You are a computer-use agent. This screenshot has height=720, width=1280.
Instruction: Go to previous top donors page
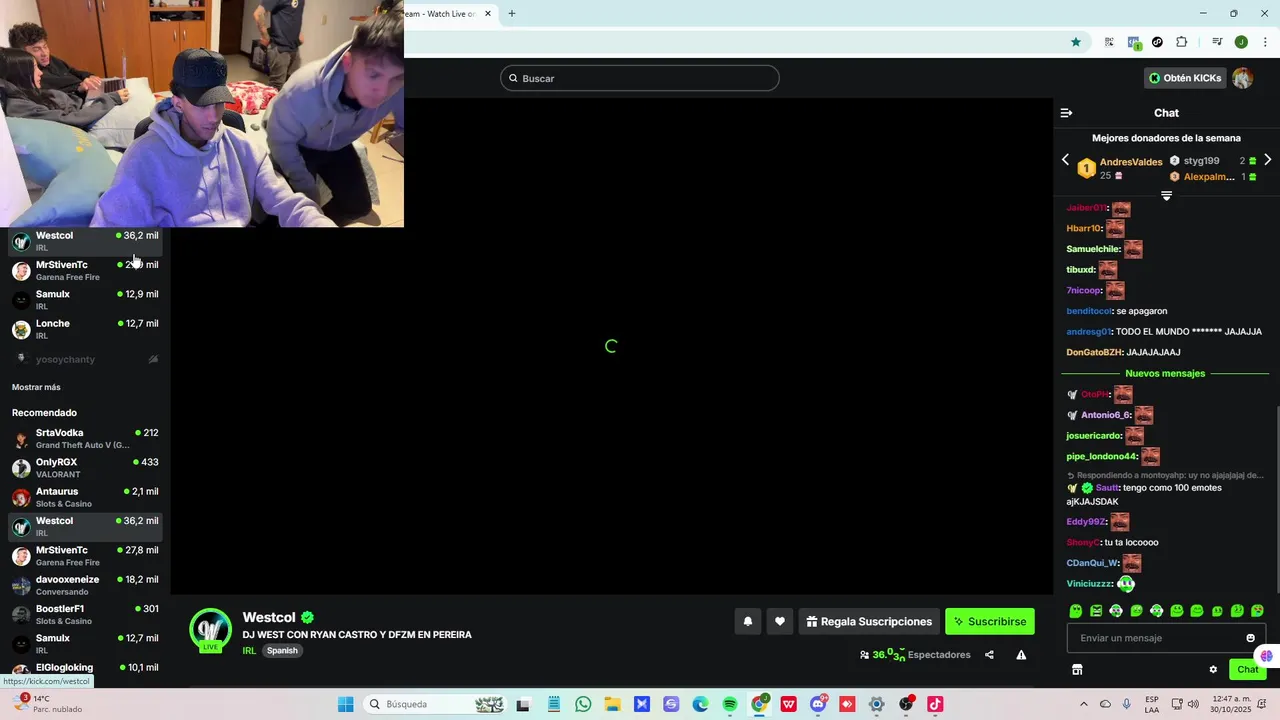click(1065, 160)
